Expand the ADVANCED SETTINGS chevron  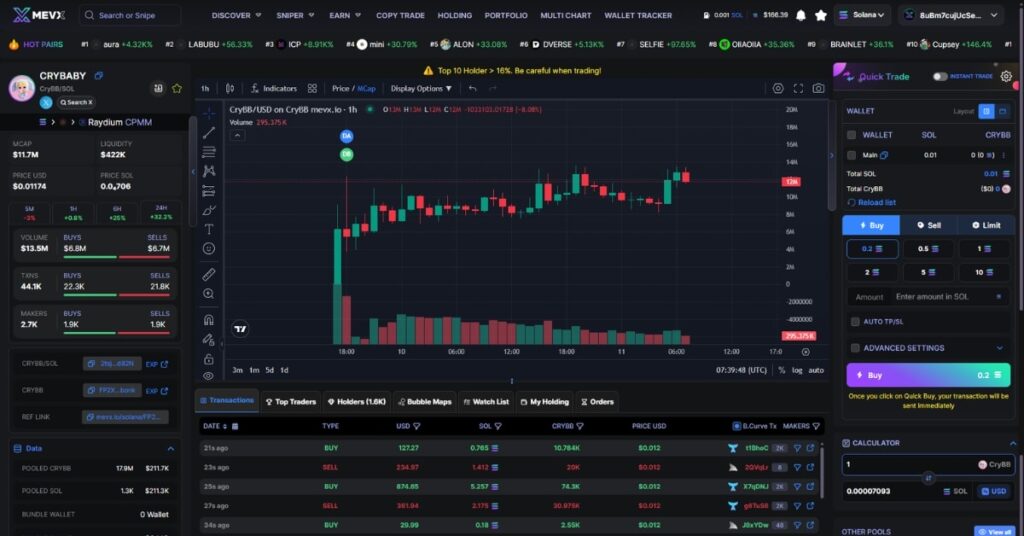(x=999, y=348)
